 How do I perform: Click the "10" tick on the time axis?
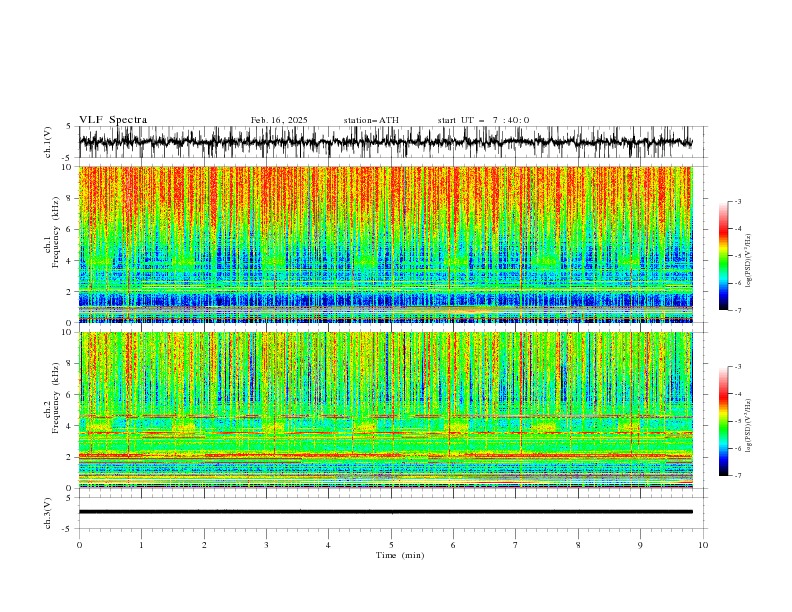click(703, 545)
